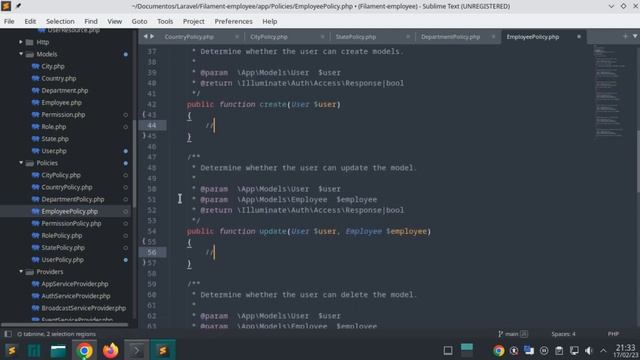Image resolution: width=640 pixels, height=360 pixels.
Task: Open AppServiceProvider.php file
Action: 75,284
